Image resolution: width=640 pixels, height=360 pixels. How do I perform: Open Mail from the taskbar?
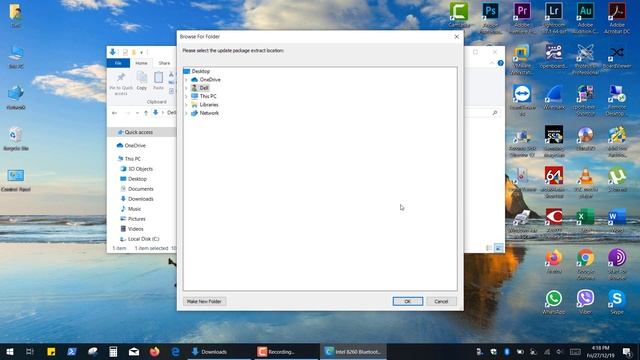(134, 351)
